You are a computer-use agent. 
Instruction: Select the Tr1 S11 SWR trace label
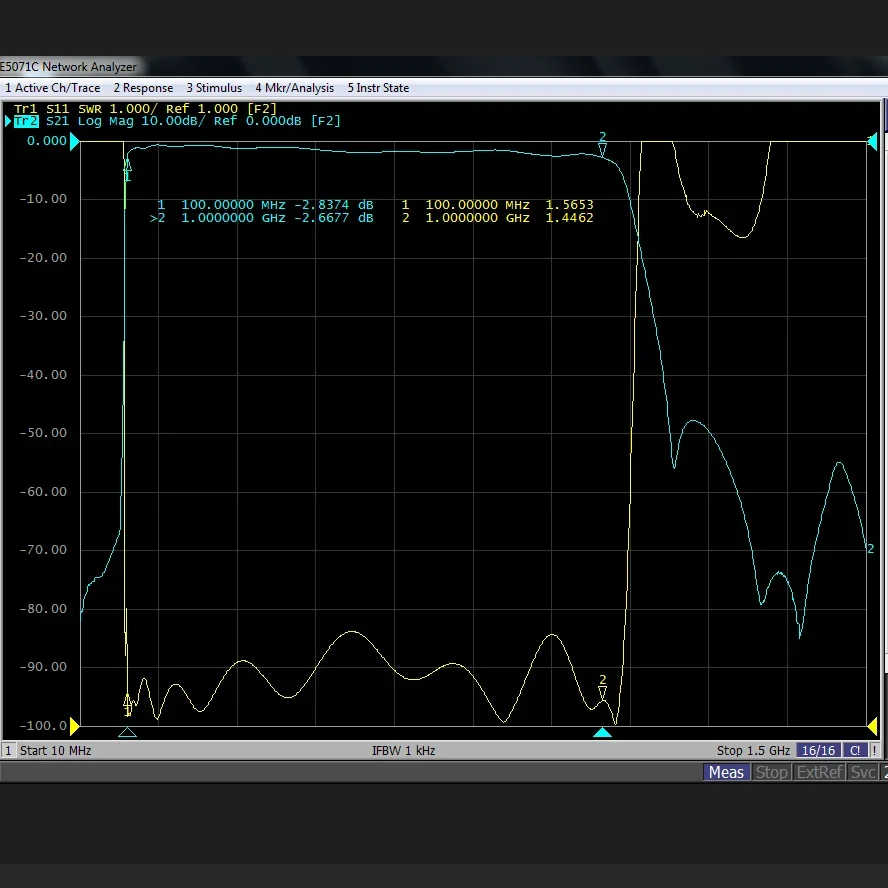pyautogui.click(x=145, y=108)
